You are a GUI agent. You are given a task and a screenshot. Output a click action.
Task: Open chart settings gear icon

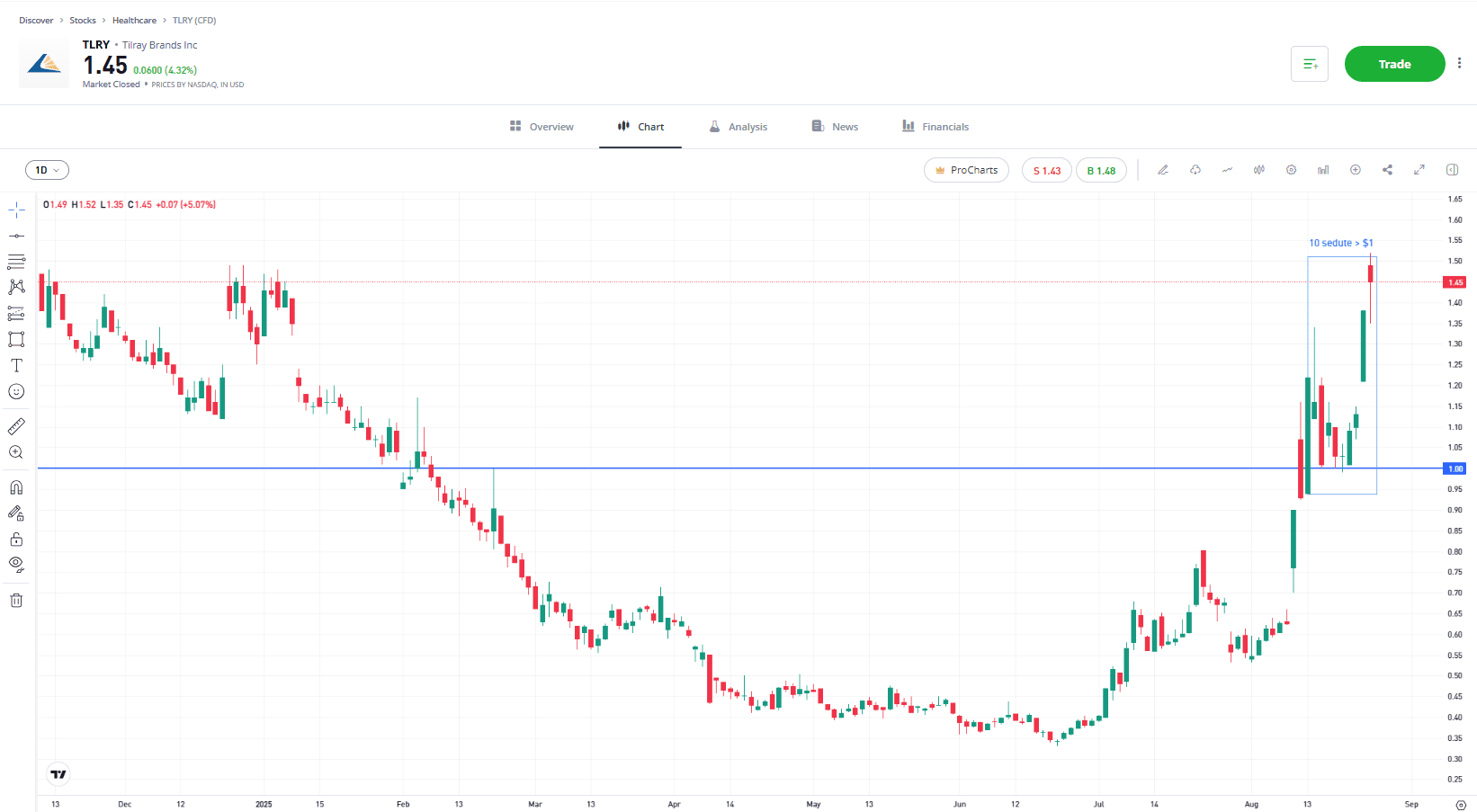1291,170
